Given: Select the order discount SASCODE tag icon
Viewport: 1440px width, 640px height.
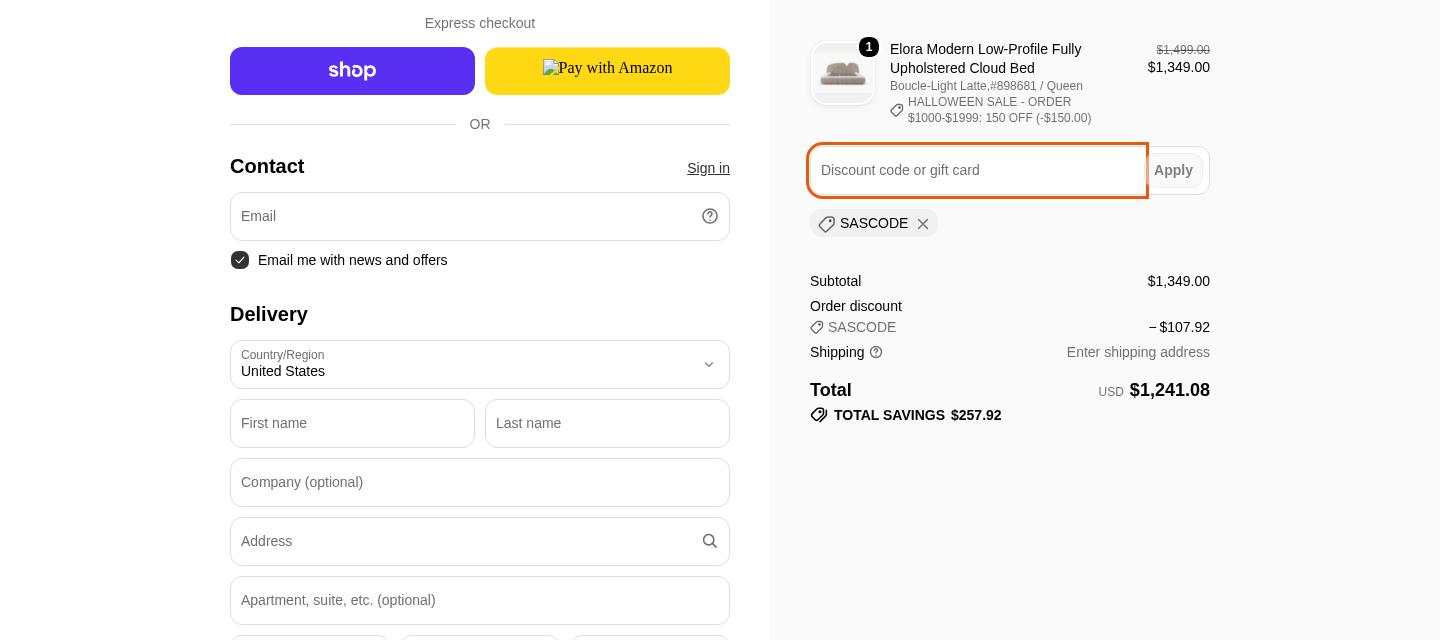Looking at the screenshot, I should (817, 327).
